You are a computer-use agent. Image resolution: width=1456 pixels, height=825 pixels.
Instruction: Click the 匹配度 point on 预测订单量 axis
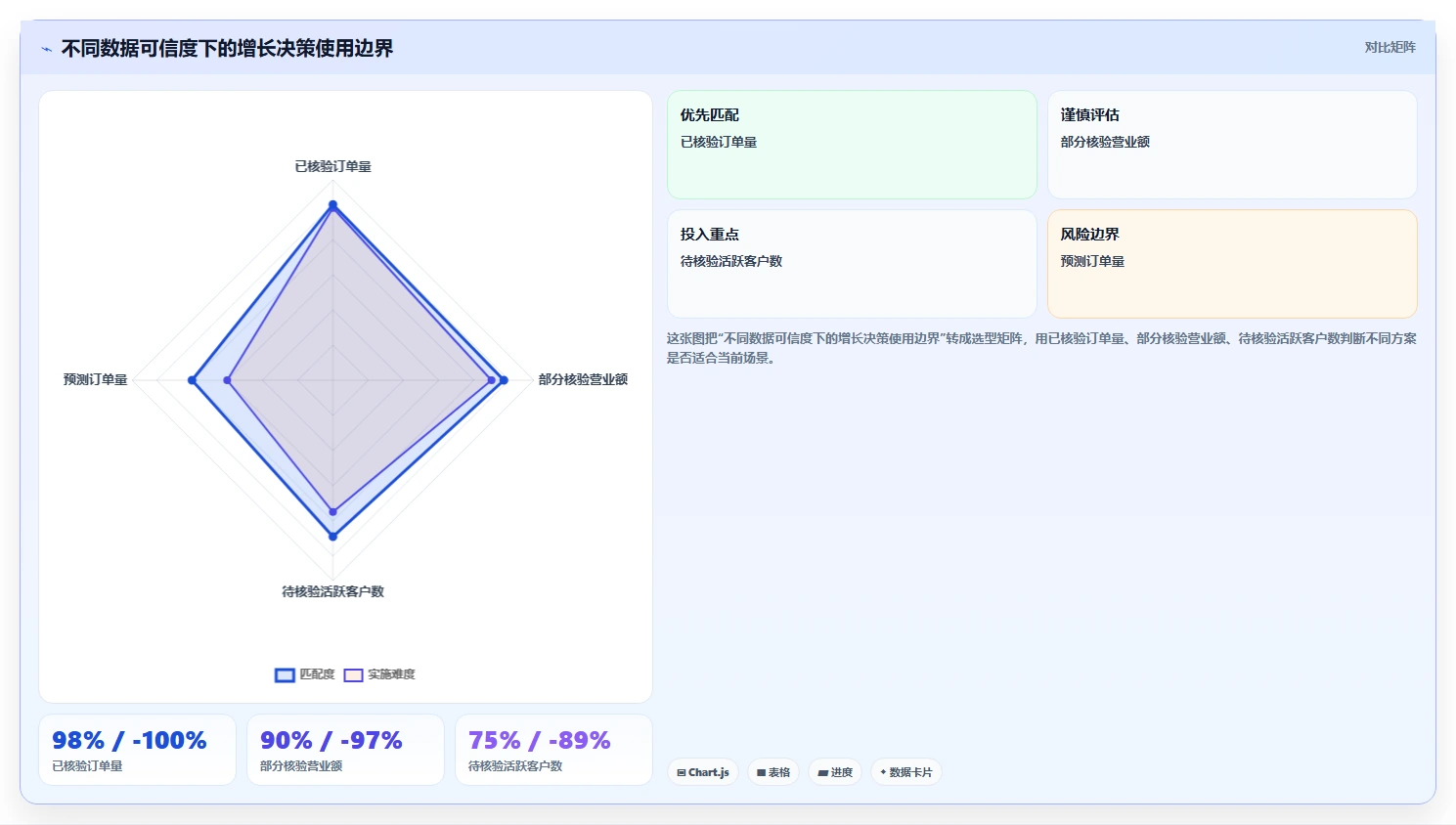tap(192, 380)
